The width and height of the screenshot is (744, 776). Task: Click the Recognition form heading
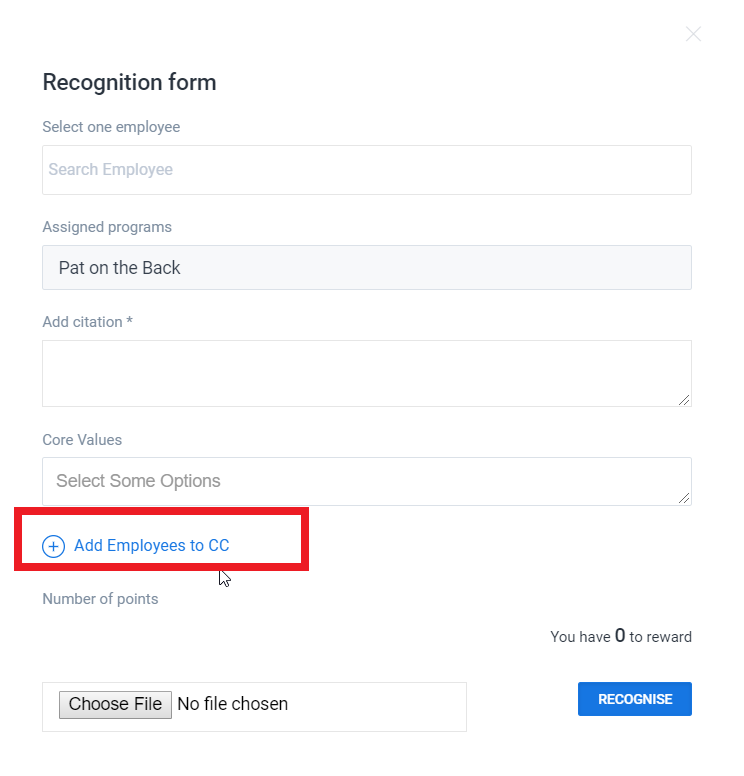[129, 82]
